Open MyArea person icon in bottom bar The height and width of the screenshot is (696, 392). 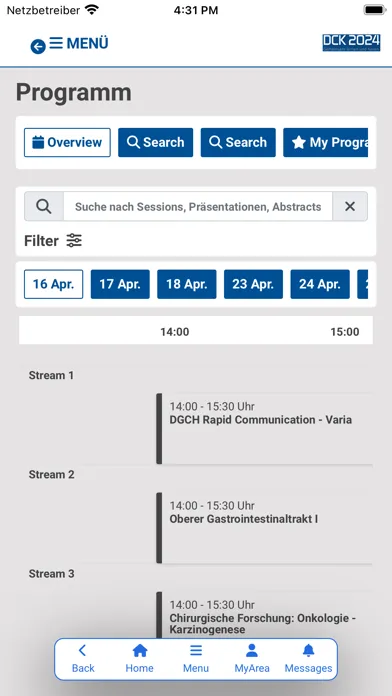(x=252, y=659)
